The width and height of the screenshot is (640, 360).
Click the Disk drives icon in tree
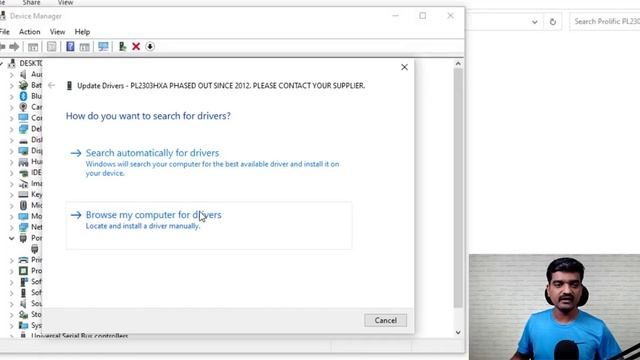click(x=23, y=140)
